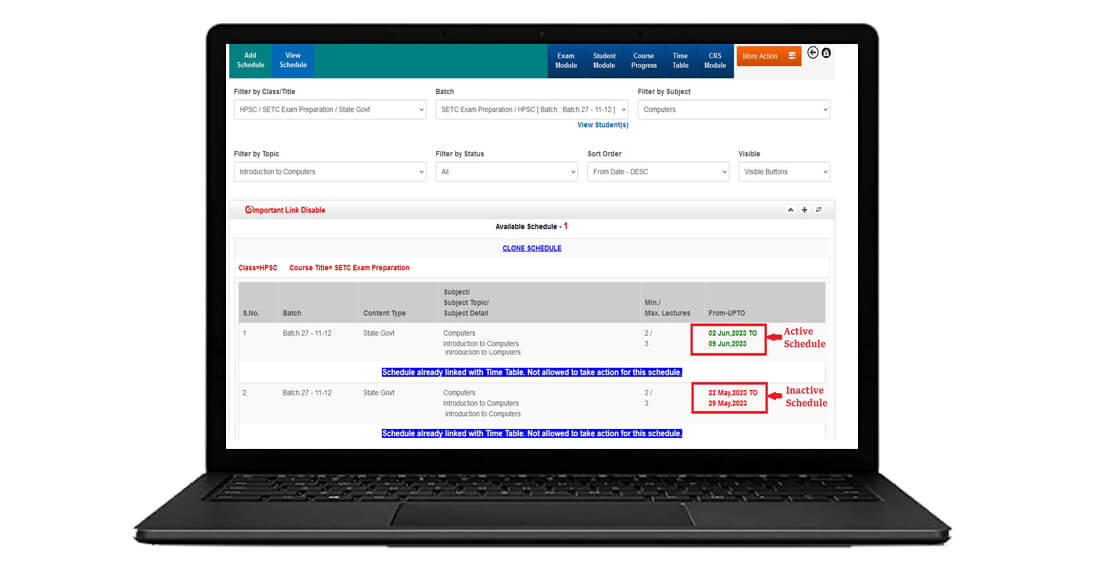Expand the Filter by Status dropdown
The image size is (1100, 575).
tap(506, 172)
